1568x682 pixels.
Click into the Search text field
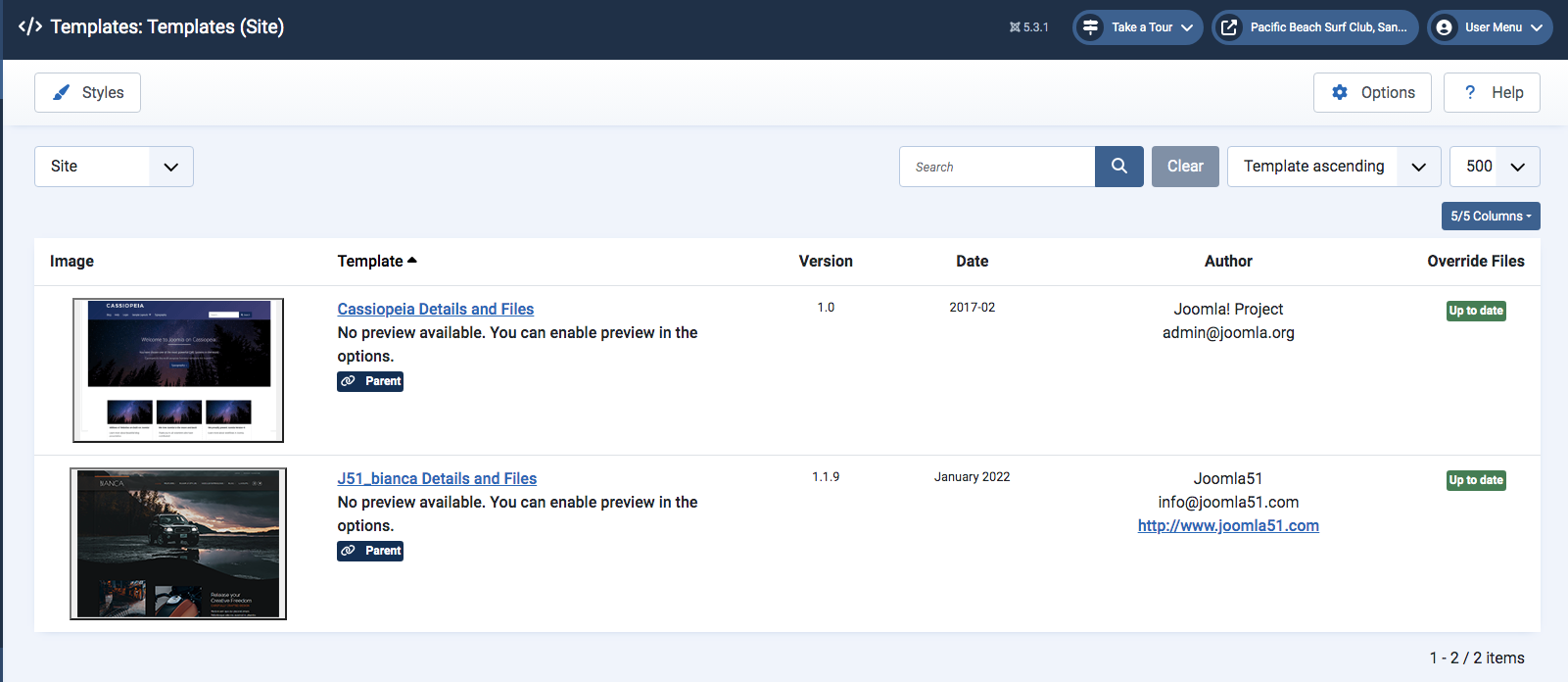pyautogui.click(x=996, y=167)
